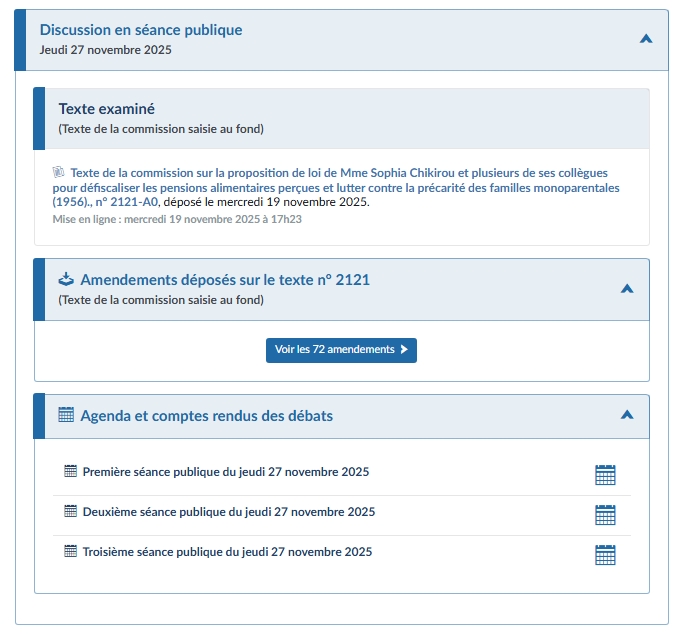Collapse the Discussion en séance publique section
This screenshot has width=683, height=637.
click(646, 39)
